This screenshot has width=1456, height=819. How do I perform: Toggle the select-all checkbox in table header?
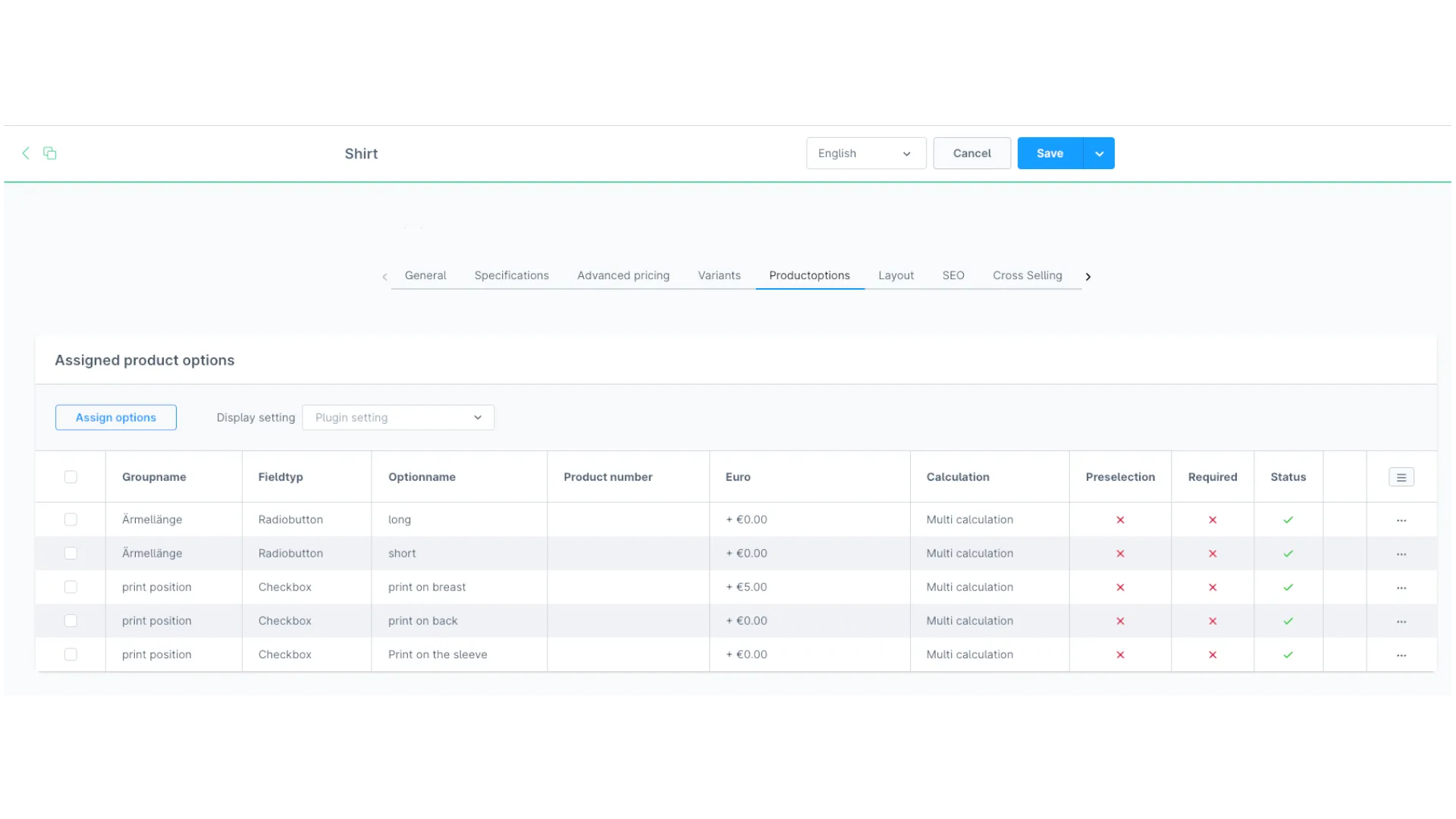click(71, 476)
